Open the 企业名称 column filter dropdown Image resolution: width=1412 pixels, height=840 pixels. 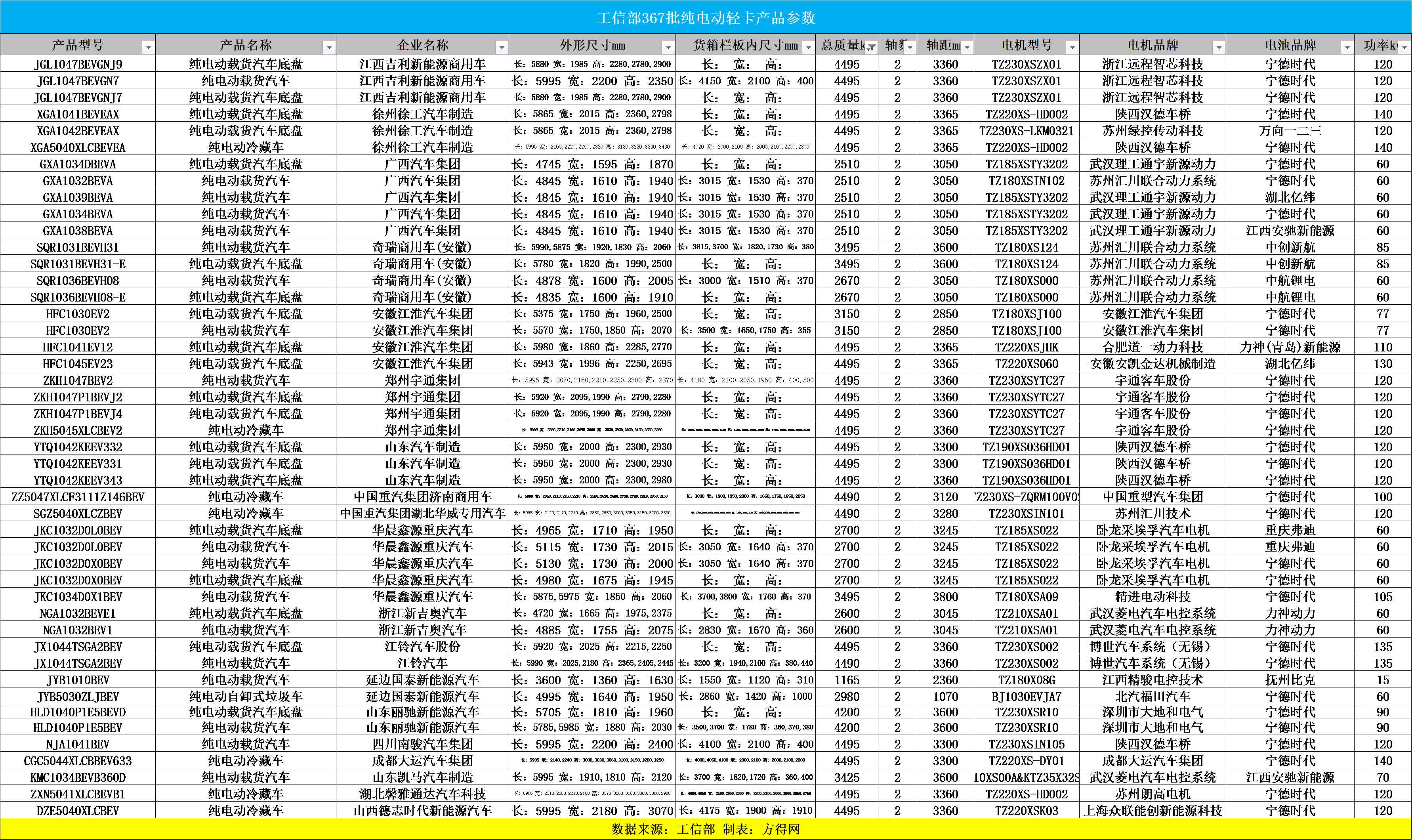click(x=502, y=48)
